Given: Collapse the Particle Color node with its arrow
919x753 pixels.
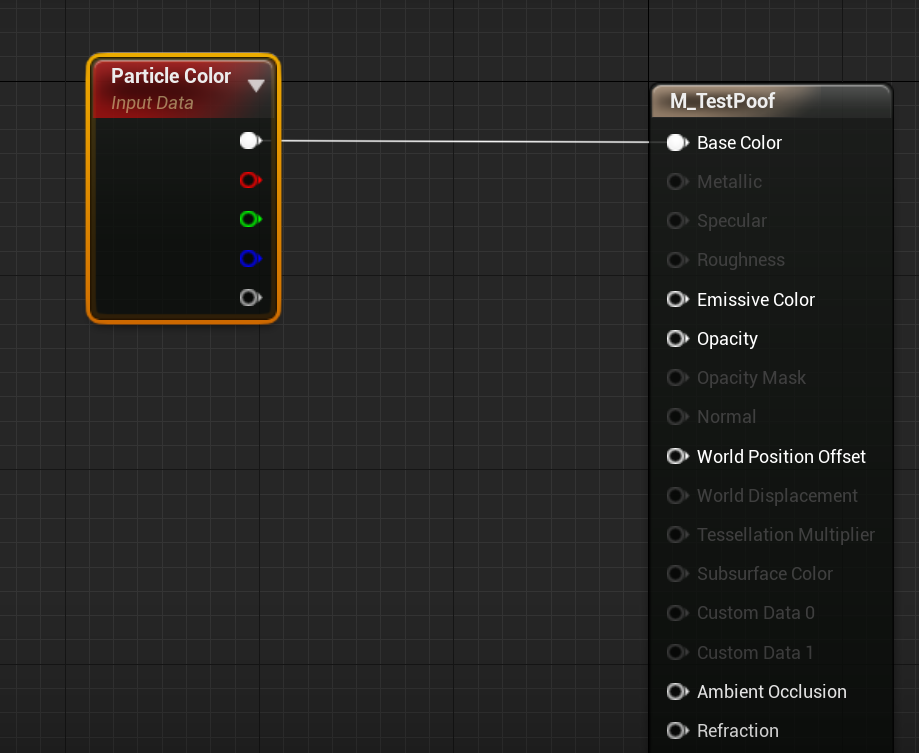Looking at the screenshot, I should click(x=256, y=86).
